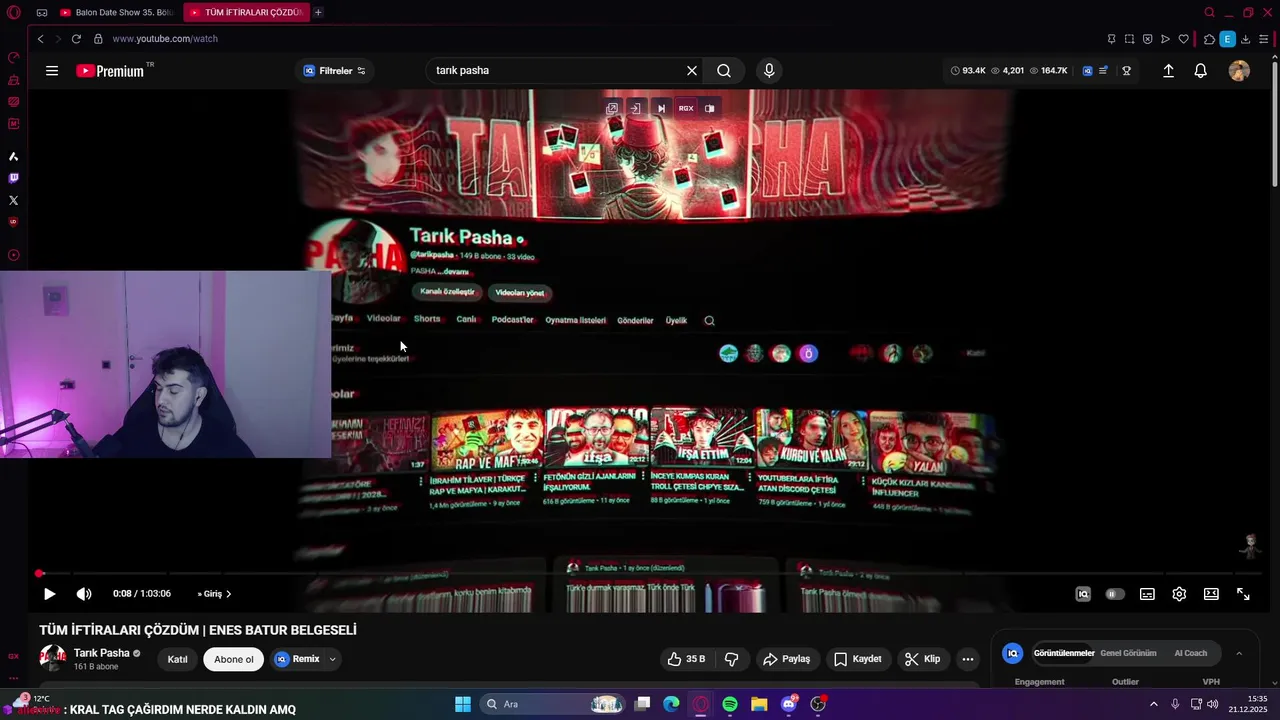The width and height of the screenshot is (1280, 720).
Task: Open Opera easy setup sliders icon
Action: (x=1264, y=39)
